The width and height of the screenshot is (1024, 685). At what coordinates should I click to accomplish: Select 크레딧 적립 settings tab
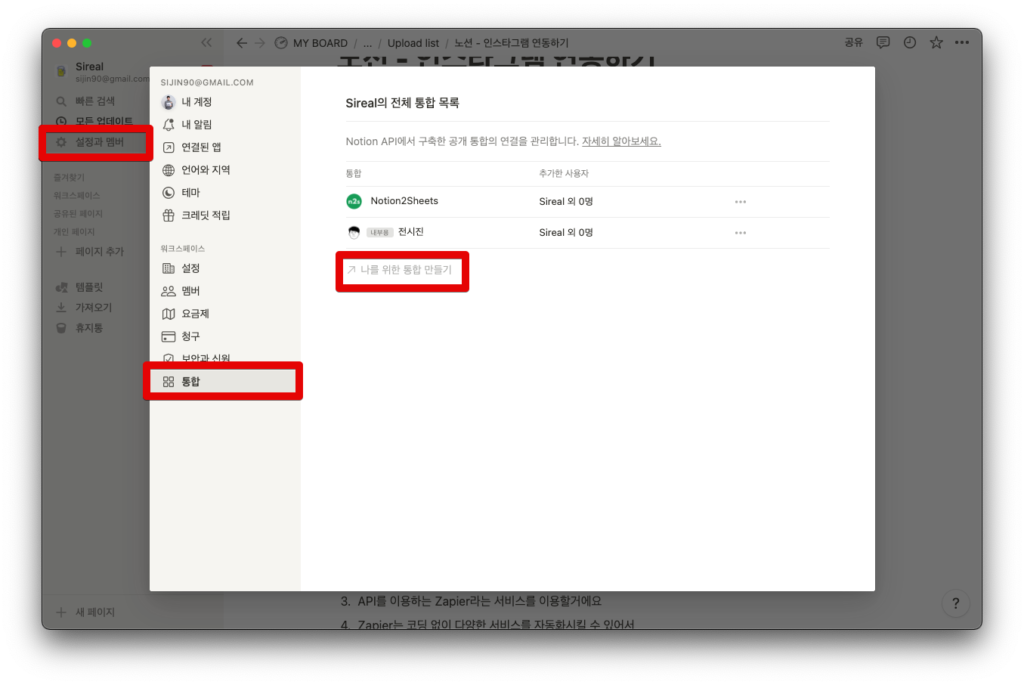point(225,215)
